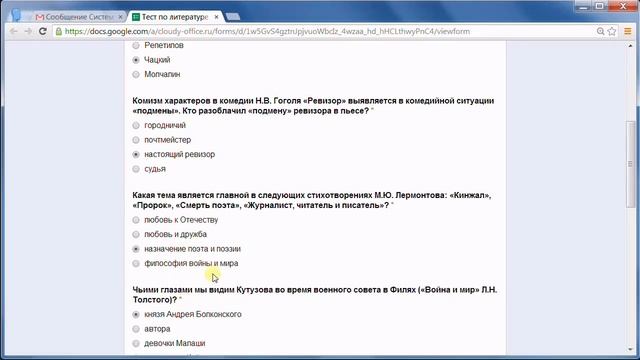
Task: Open the Chrome menu hamburger icon
Action: [628, 31]
